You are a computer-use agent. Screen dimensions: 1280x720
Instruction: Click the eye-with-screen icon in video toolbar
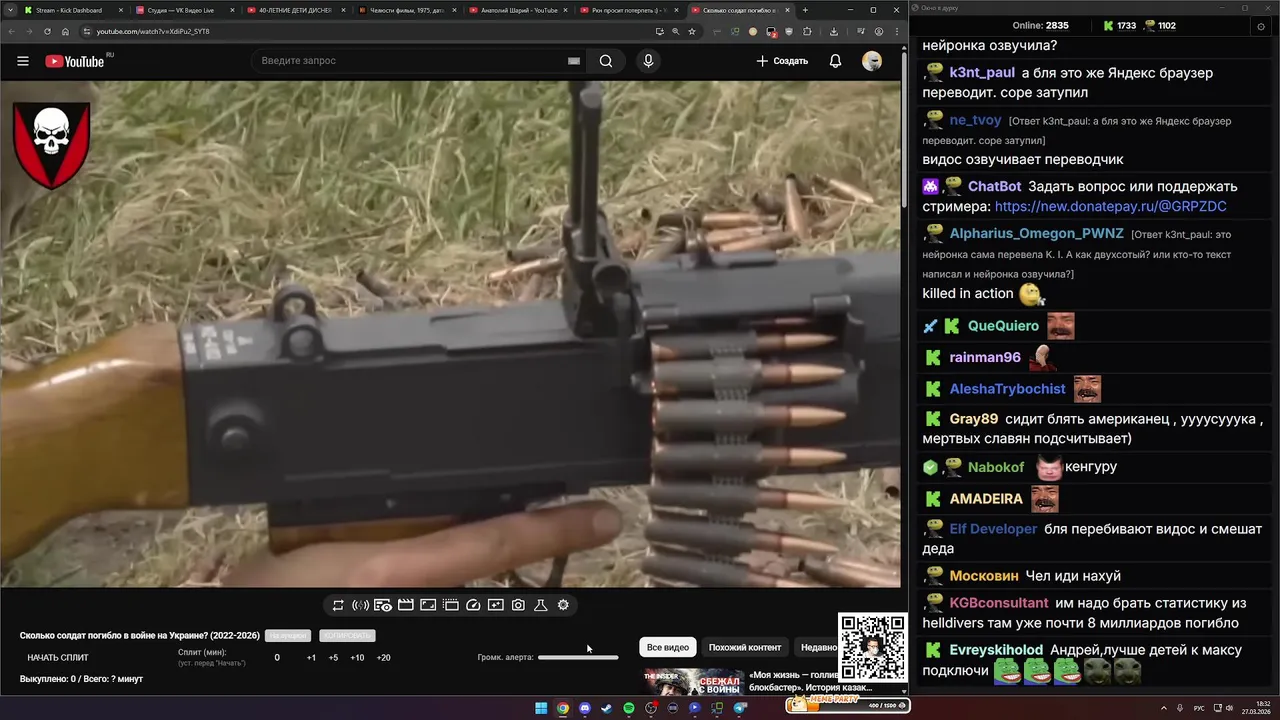click(383, 605)
